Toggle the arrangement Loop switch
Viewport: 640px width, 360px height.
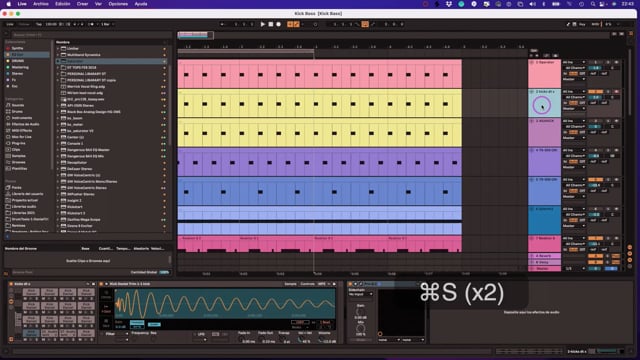365,24
